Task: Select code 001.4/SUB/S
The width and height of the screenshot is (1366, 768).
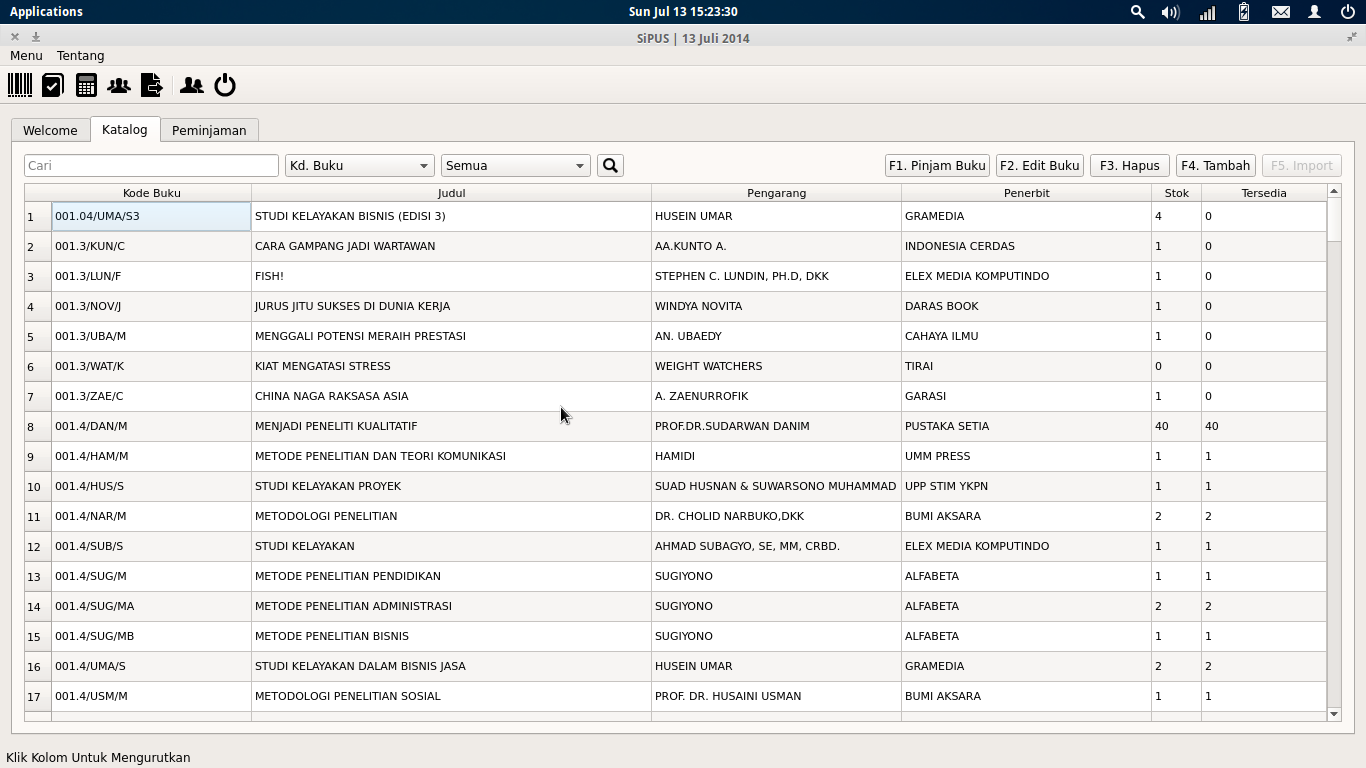Action: click(x=152, y=546)
